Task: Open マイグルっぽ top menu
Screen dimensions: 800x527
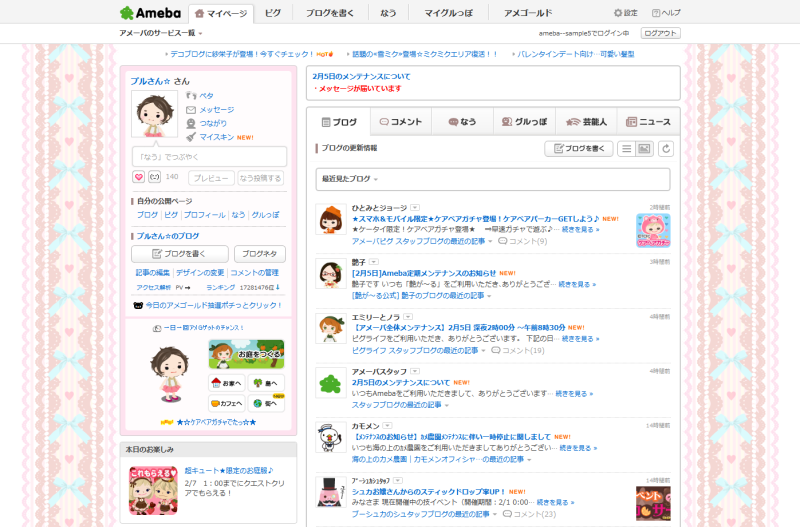Action: [x=448, y=13]
